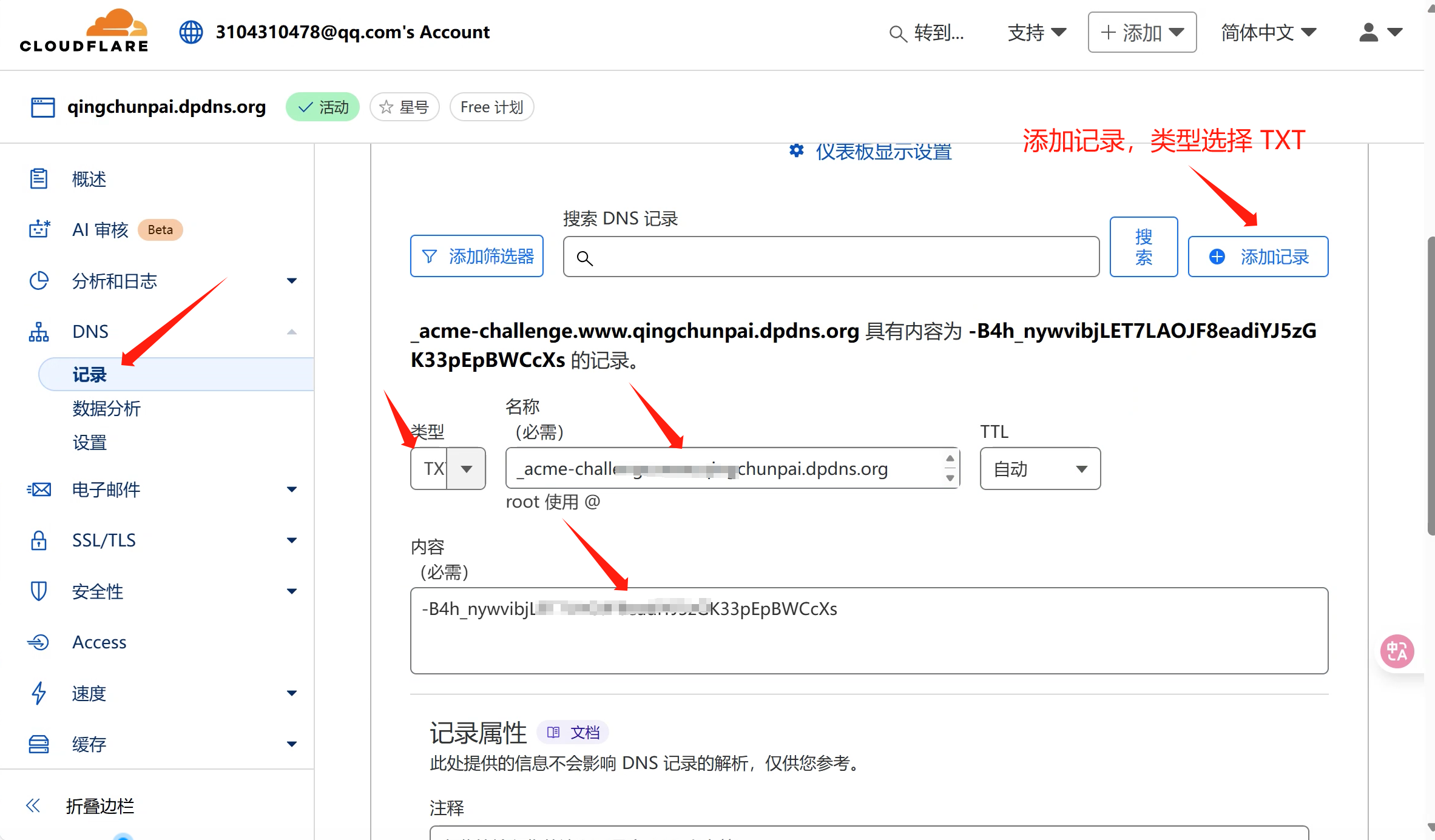1435x840 pixels.
Task: Click the floating translate icon
Action: 1396,651
